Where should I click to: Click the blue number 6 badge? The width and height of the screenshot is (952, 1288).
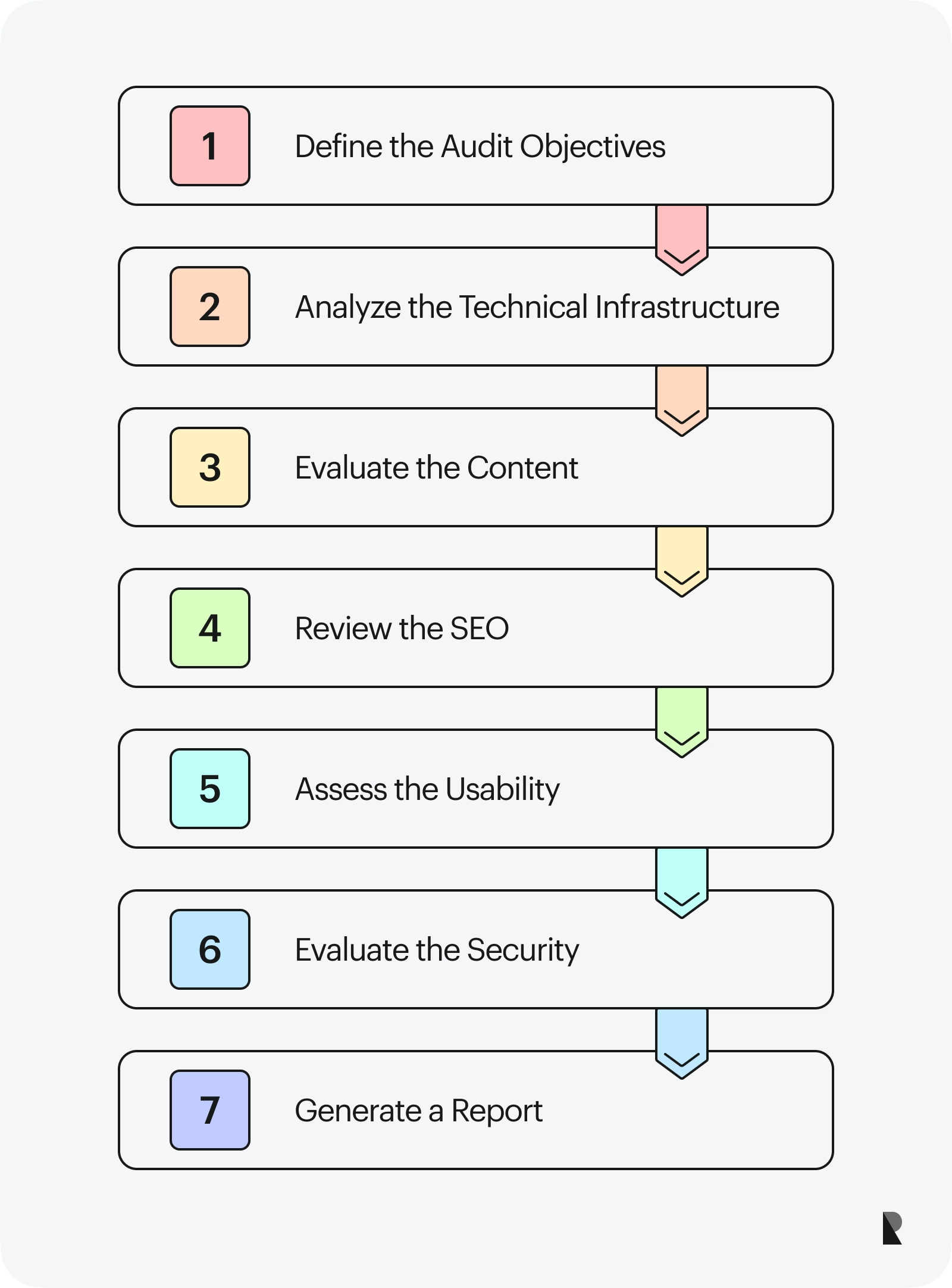pos(209,949)
